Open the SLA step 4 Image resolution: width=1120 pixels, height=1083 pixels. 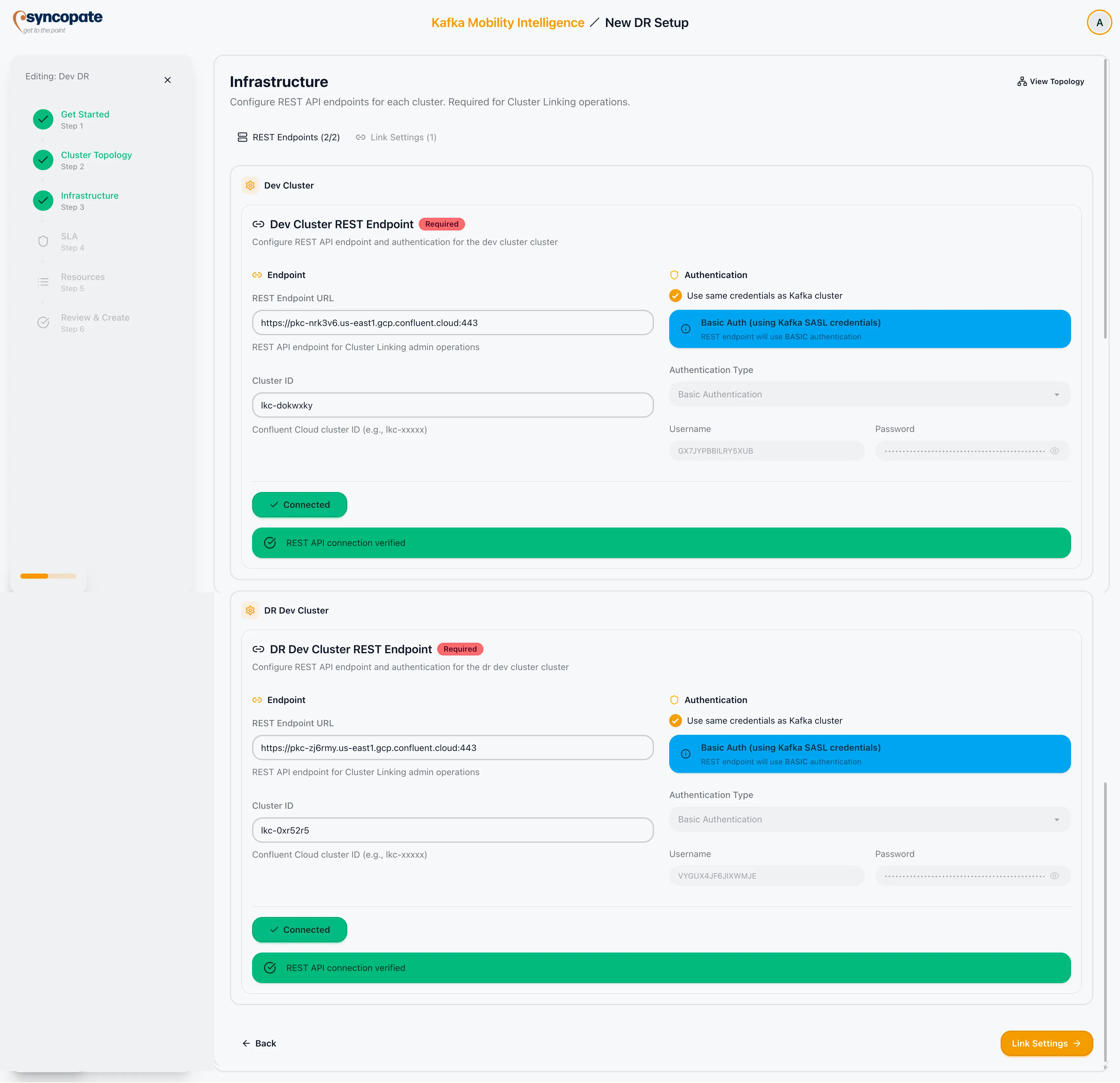click(x=73, y=242)
